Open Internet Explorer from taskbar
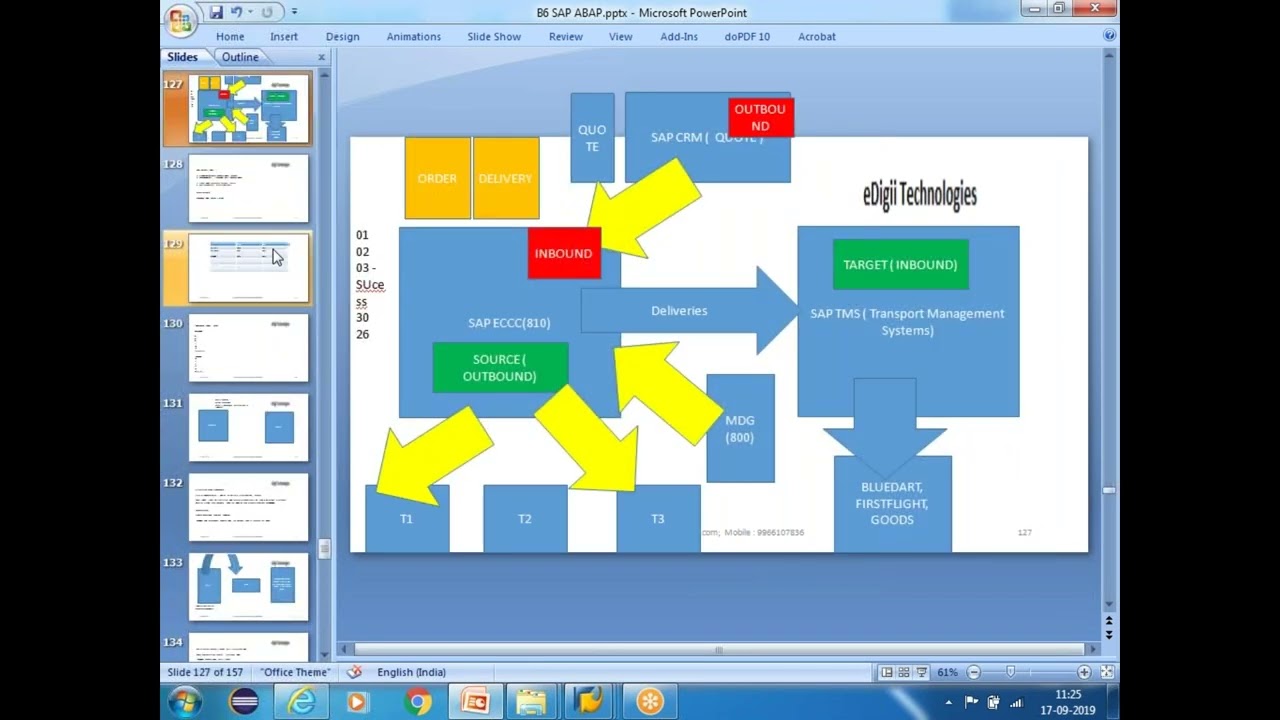Screen dimensions: 1280x720 301,702
